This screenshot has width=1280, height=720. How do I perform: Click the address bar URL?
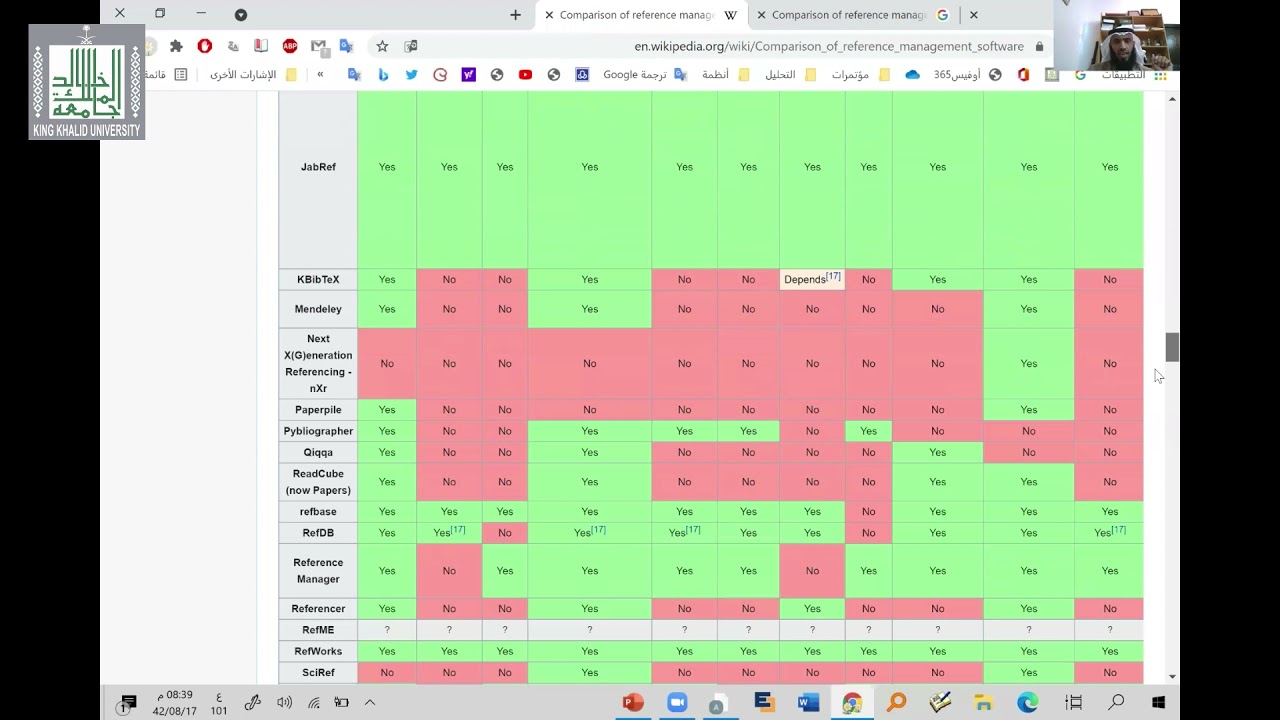pyautogui.click(x=829, y=46)
